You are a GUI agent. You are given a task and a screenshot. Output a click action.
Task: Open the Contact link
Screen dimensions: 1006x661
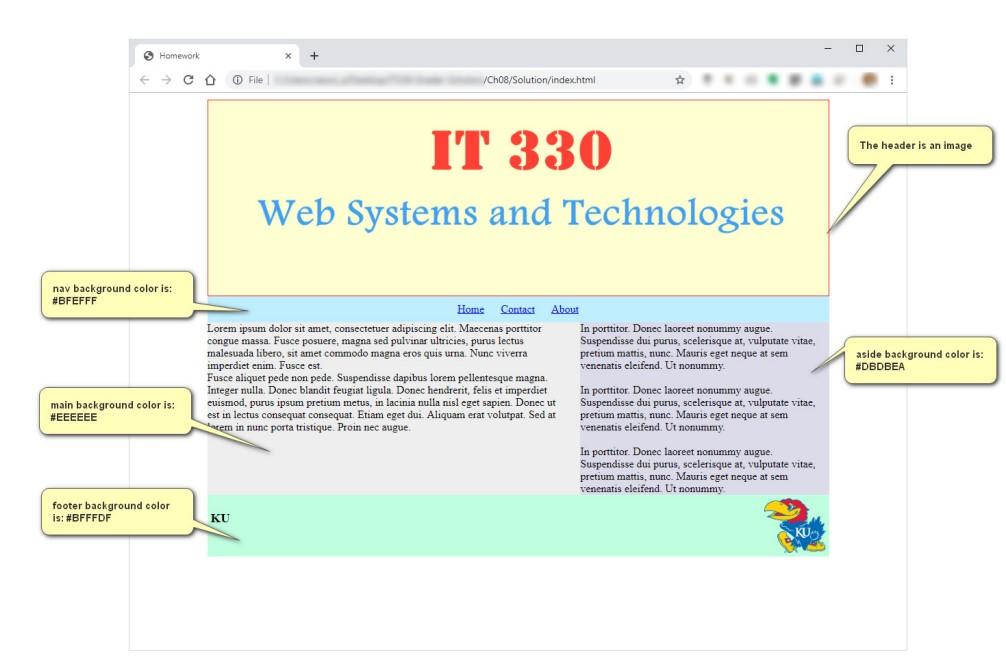[518, 308]
